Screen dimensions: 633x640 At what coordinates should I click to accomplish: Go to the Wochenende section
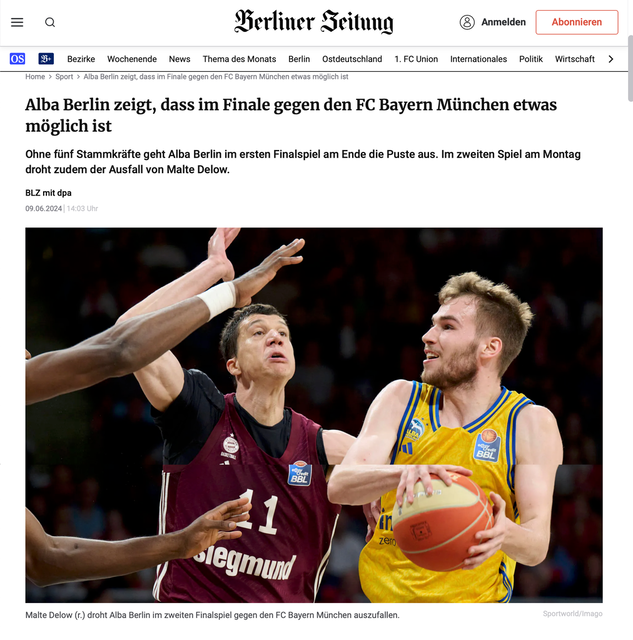click(132, 59)
